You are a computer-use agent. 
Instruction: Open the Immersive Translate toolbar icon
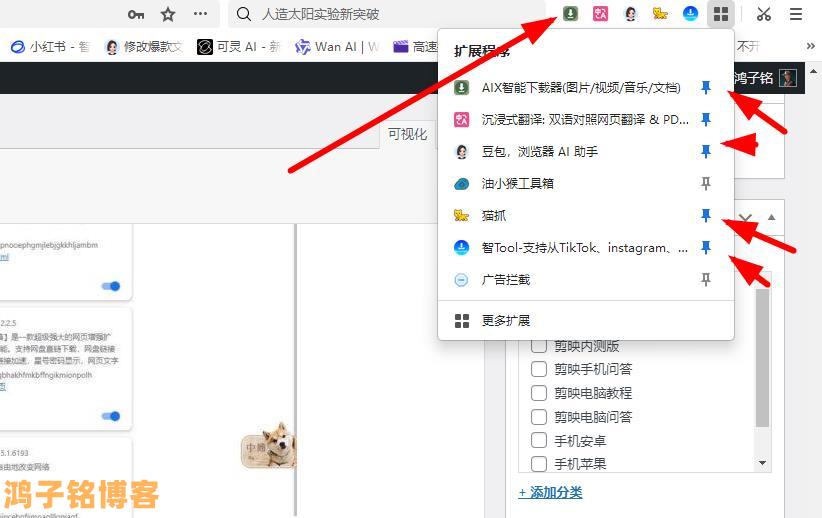[x=600, y=14]
